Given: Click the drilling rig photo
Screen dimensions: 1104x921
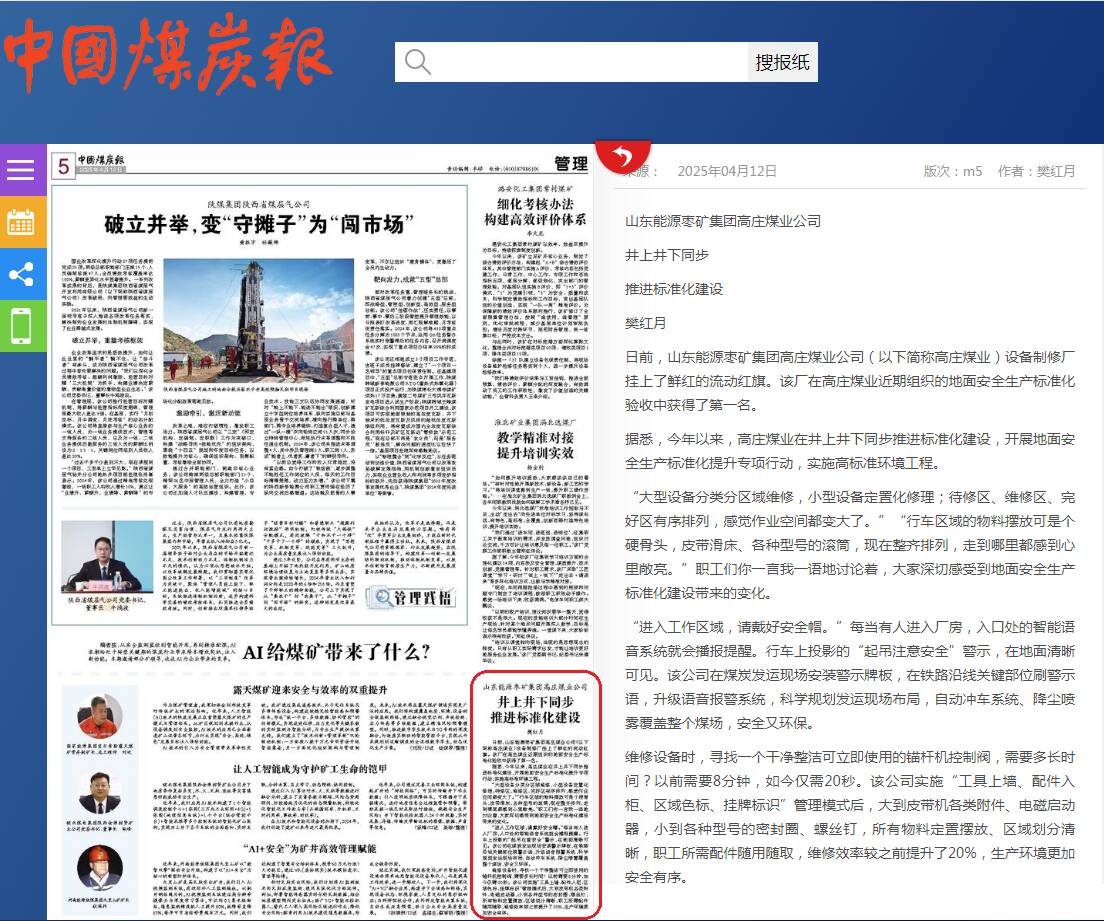Looking at the screenshot, I should (258, 320).
